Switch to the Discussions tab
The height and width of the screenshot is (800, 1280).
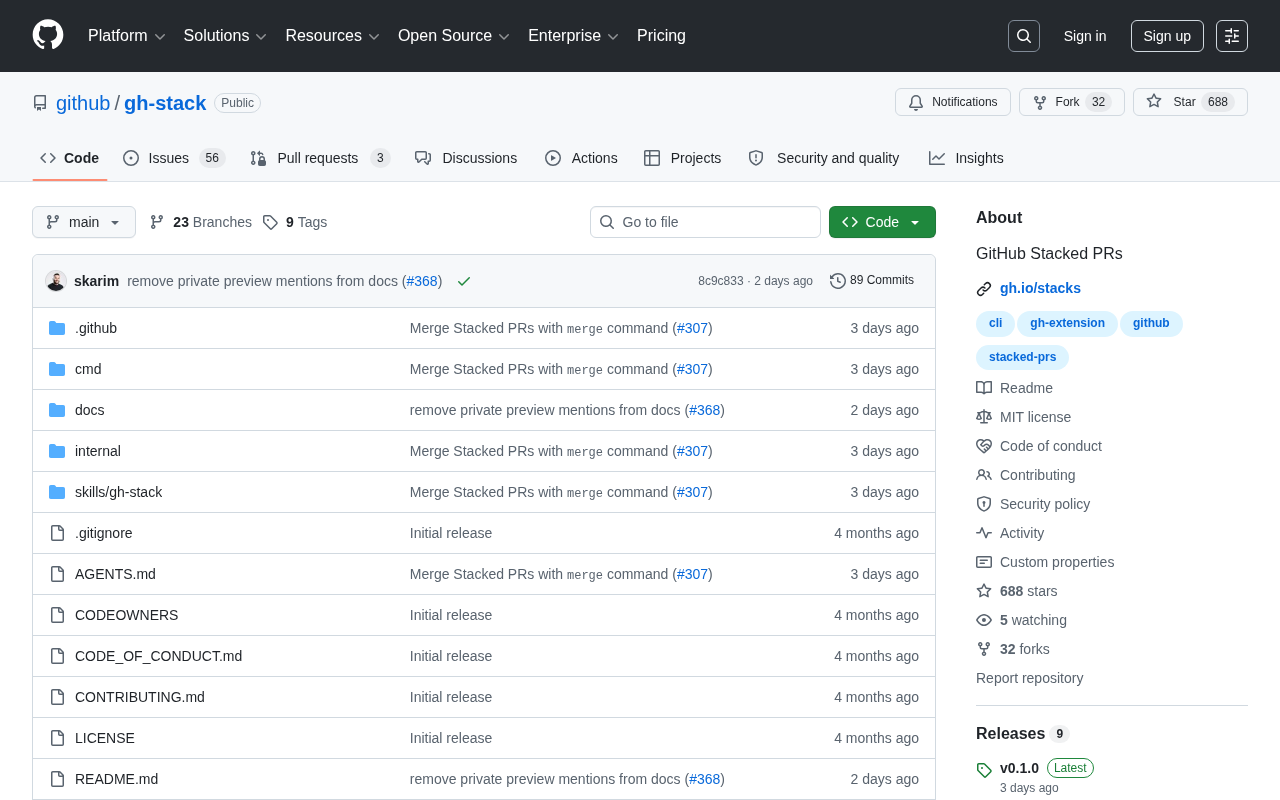(x=466, y=158)
